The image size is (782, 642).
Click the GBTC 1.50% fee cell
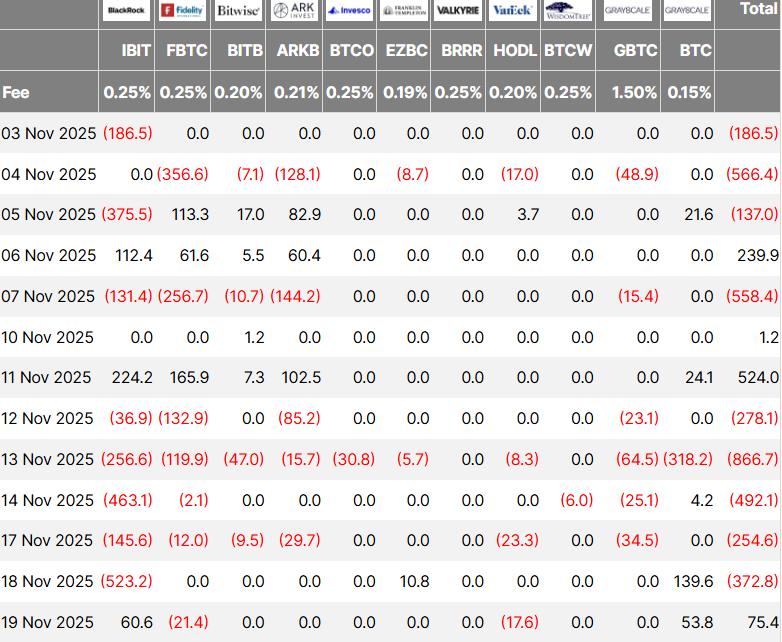click(x=635, y=92)
